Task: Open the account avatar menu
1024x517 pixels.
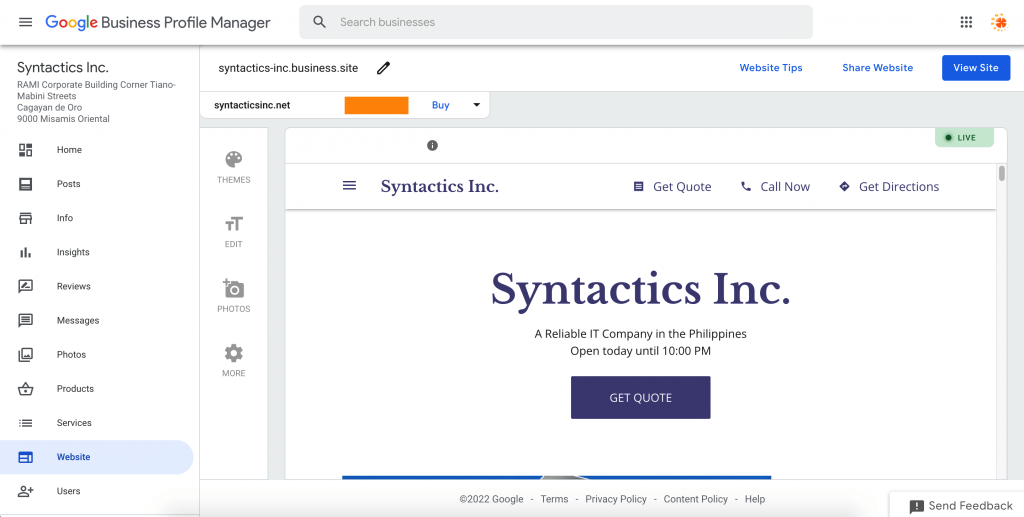Action: 999,22
